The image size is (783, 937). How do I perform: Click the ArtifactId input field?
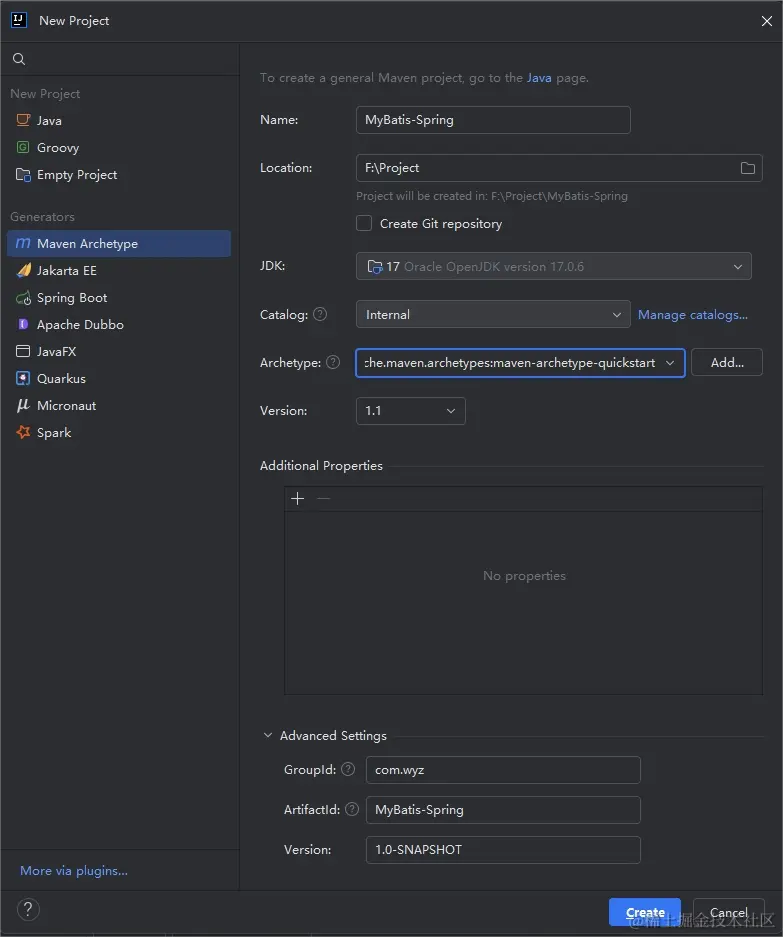[x=503, y=810]
